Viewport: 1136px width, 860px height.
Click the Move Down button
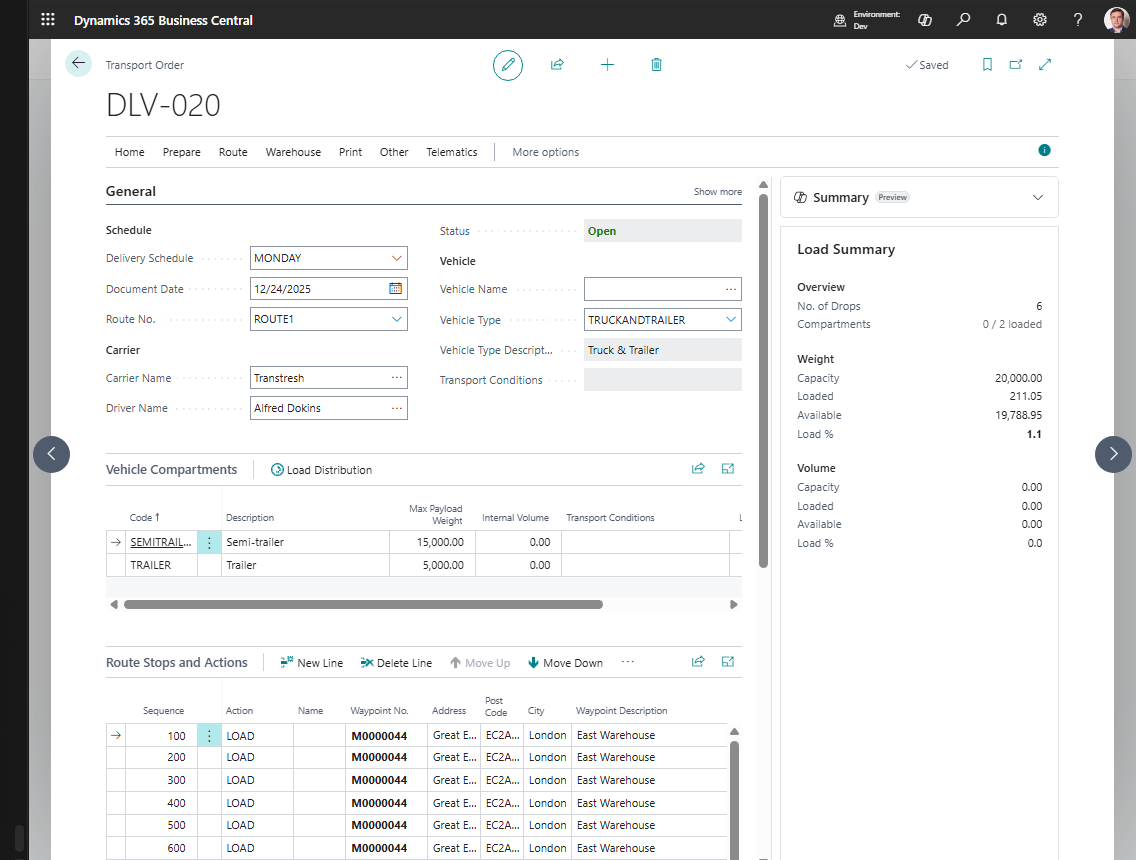565,663
